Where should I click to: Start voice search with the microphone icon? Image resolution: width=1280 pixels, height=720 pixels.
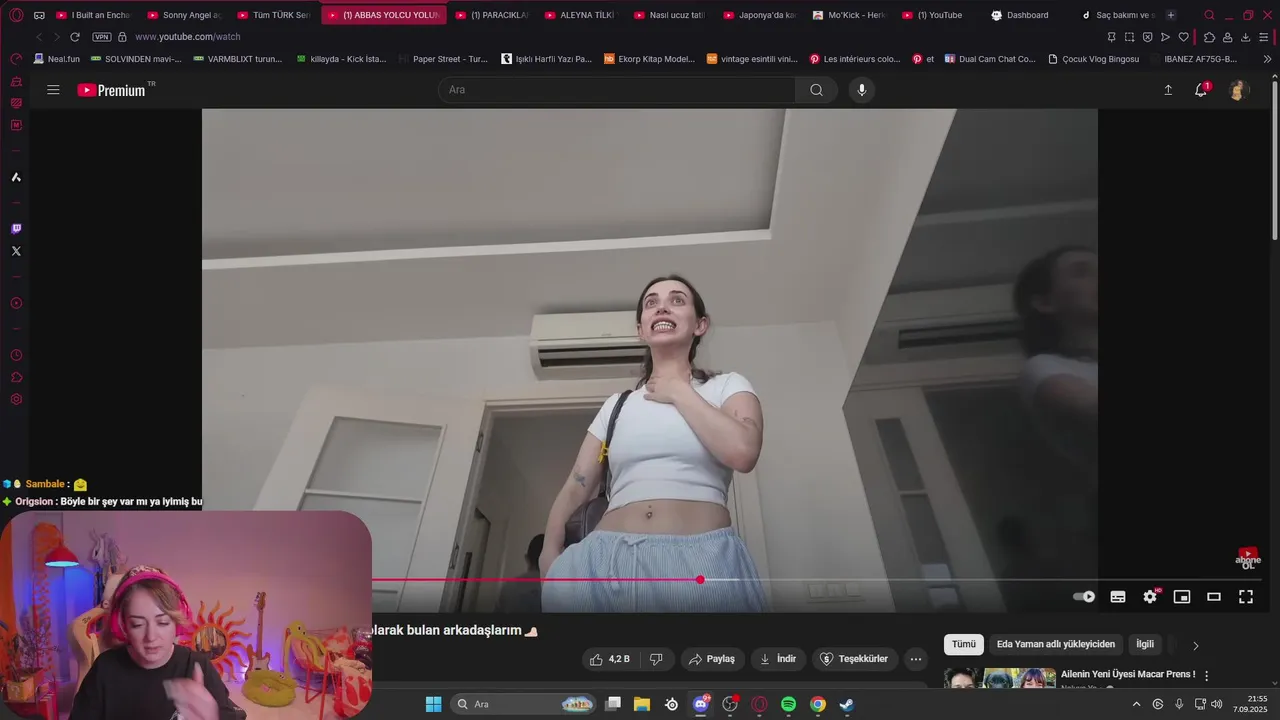862,90
